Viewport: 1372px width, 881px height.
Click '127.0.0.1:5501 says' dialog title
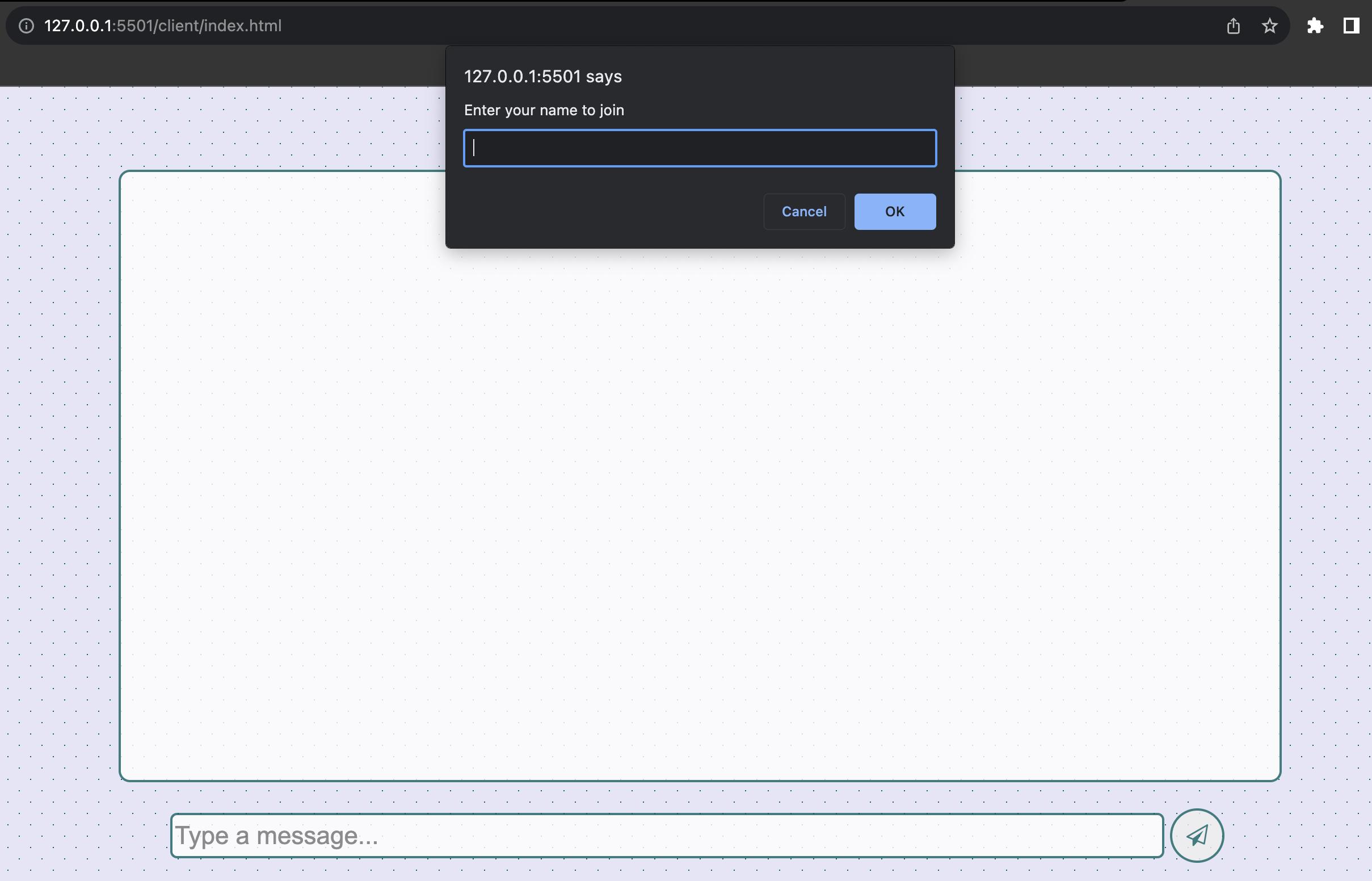point(542,77)
